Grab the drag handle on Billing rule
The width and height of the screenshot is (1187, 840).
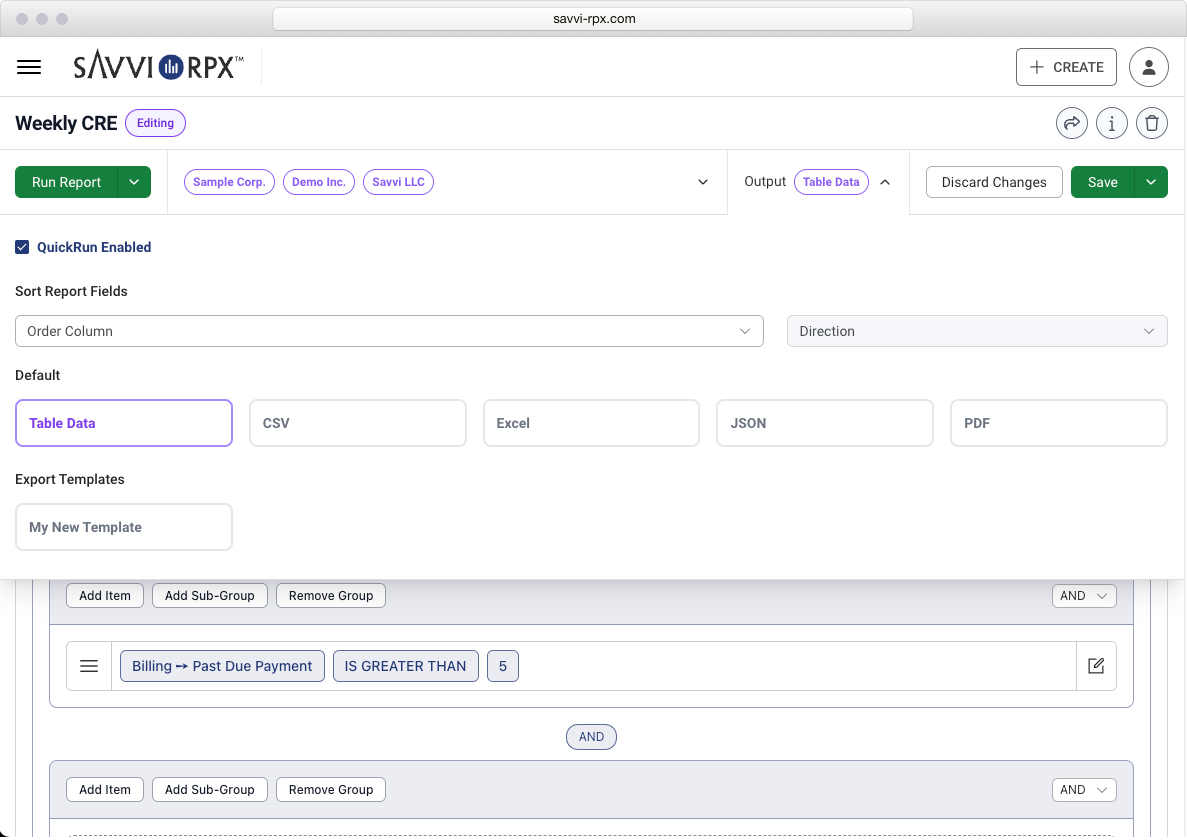pyautogui.click(x=89, y=666)
